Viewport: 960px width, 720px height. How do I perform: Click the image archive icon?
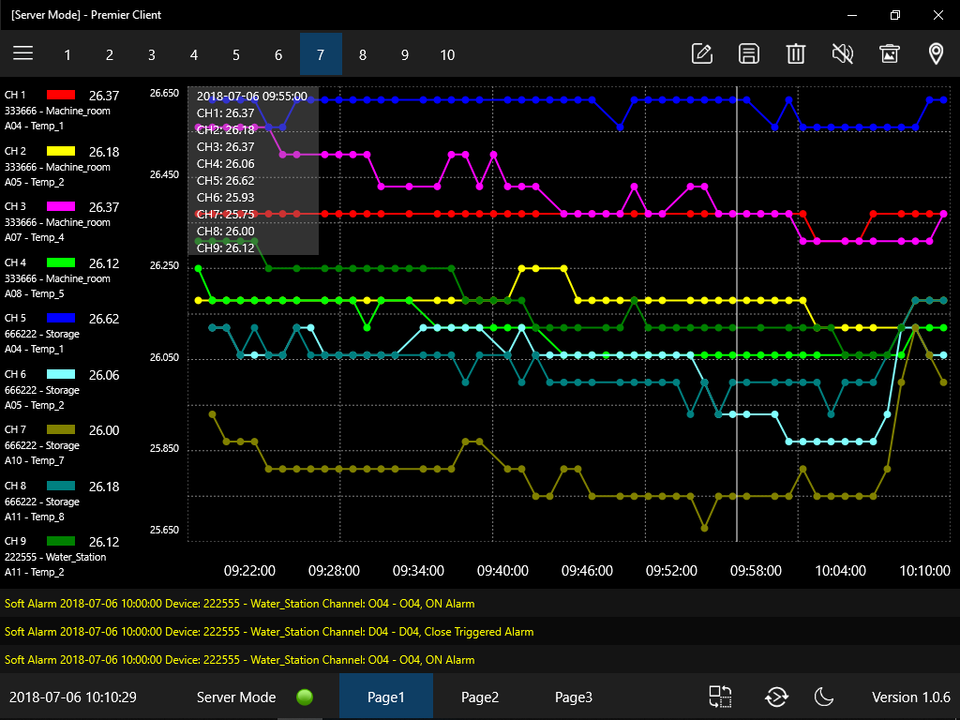(889, 54)
